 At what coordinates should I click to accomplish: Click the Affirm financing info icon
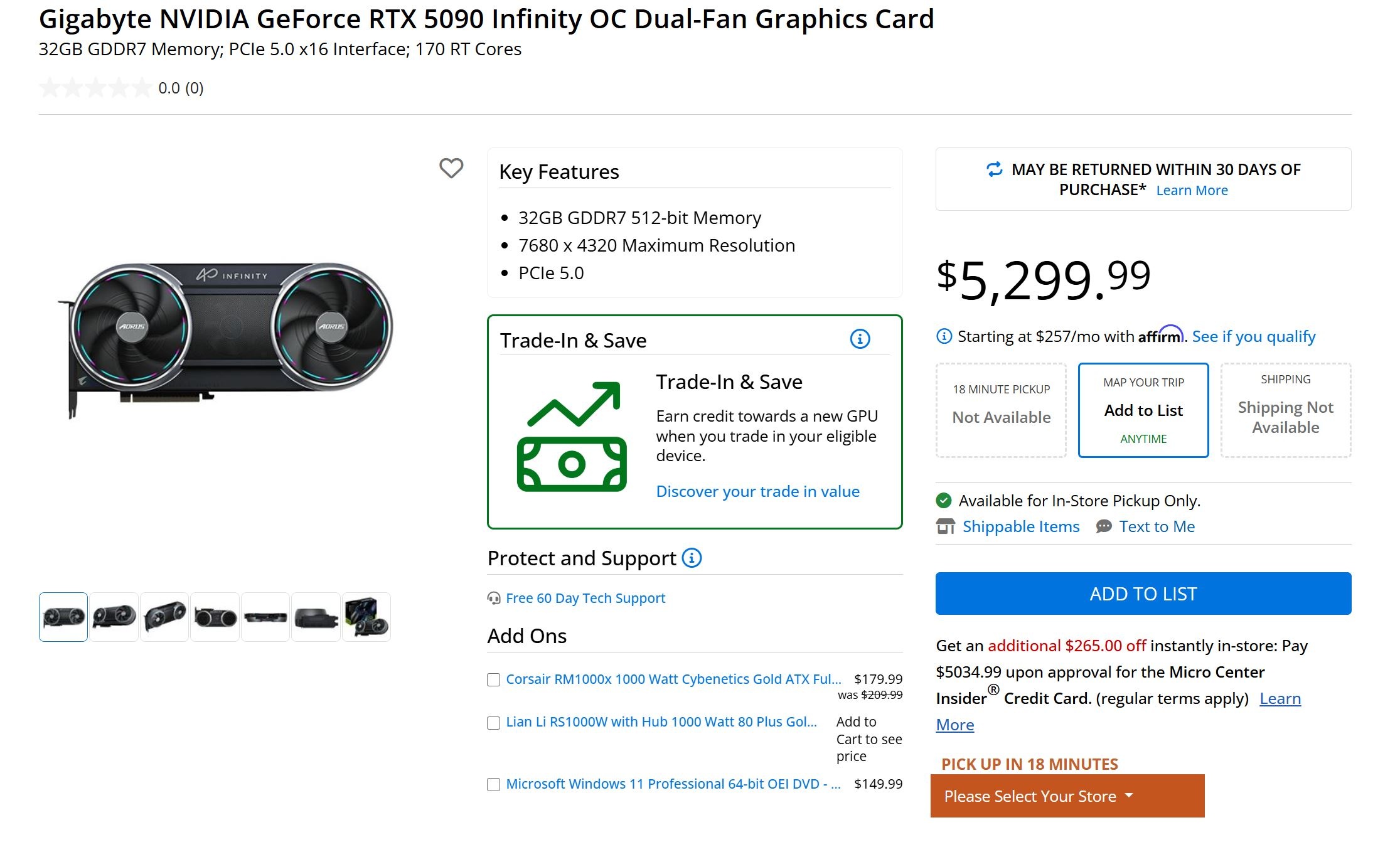[x=944, y=336]
